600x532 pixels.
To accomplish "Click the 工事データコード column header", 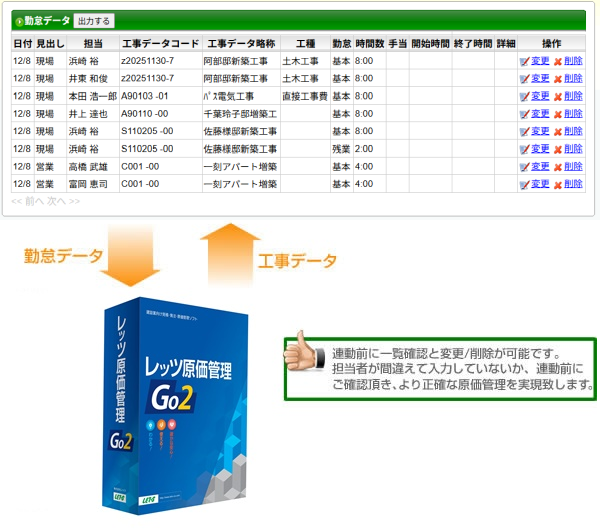I will tap(158, 44).
